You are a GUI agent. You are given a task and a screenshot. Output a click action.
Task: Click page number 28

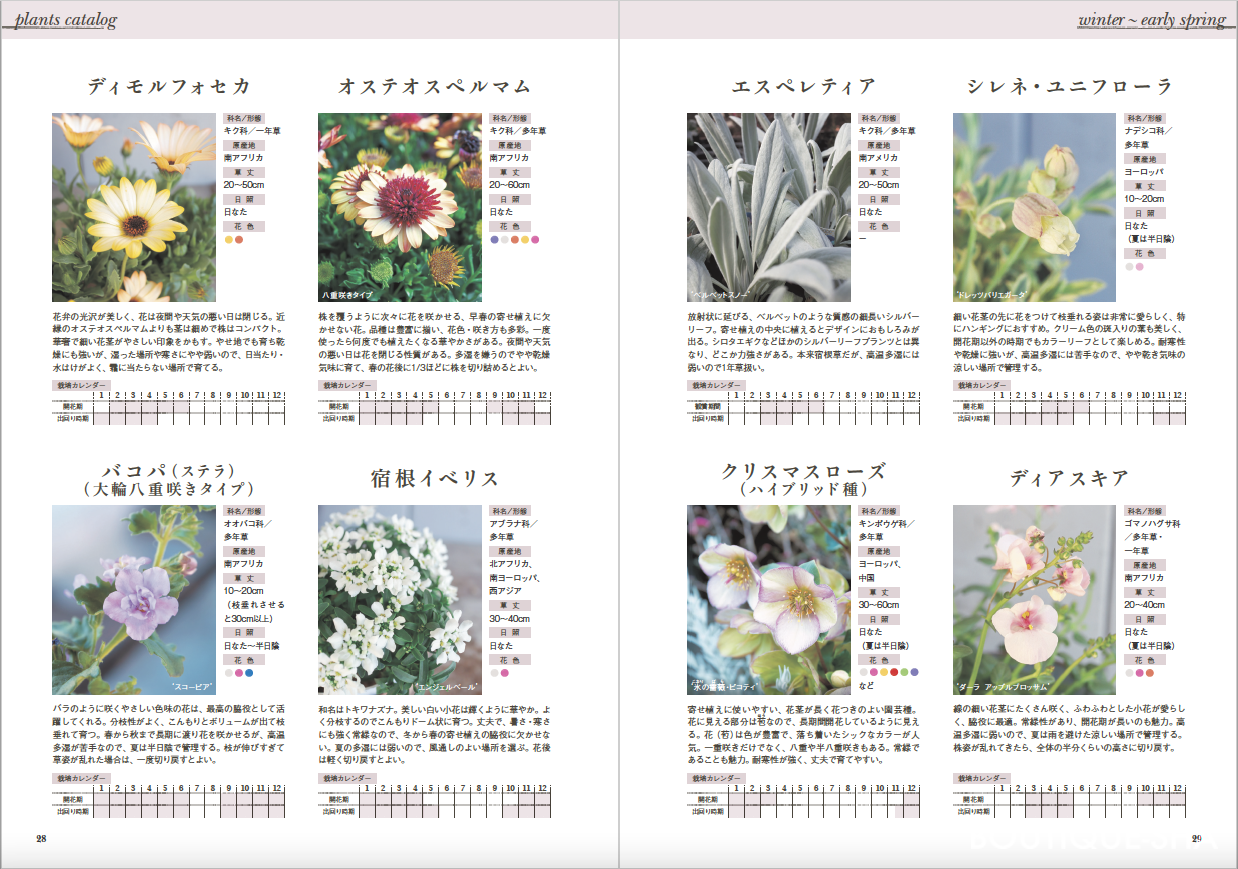pos(42,838)
